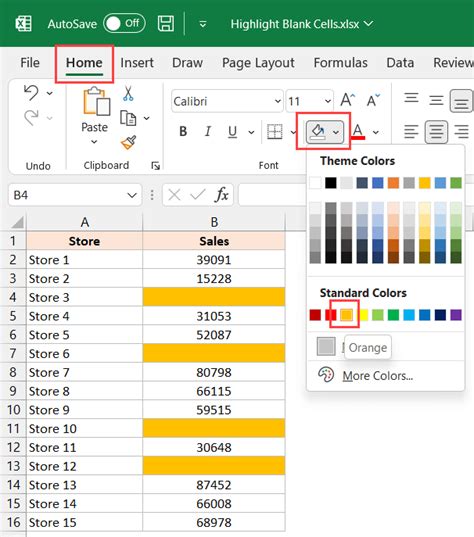Toggle the AutoSave switch
This screenshot has height=537, width=474.
[124, 23]
